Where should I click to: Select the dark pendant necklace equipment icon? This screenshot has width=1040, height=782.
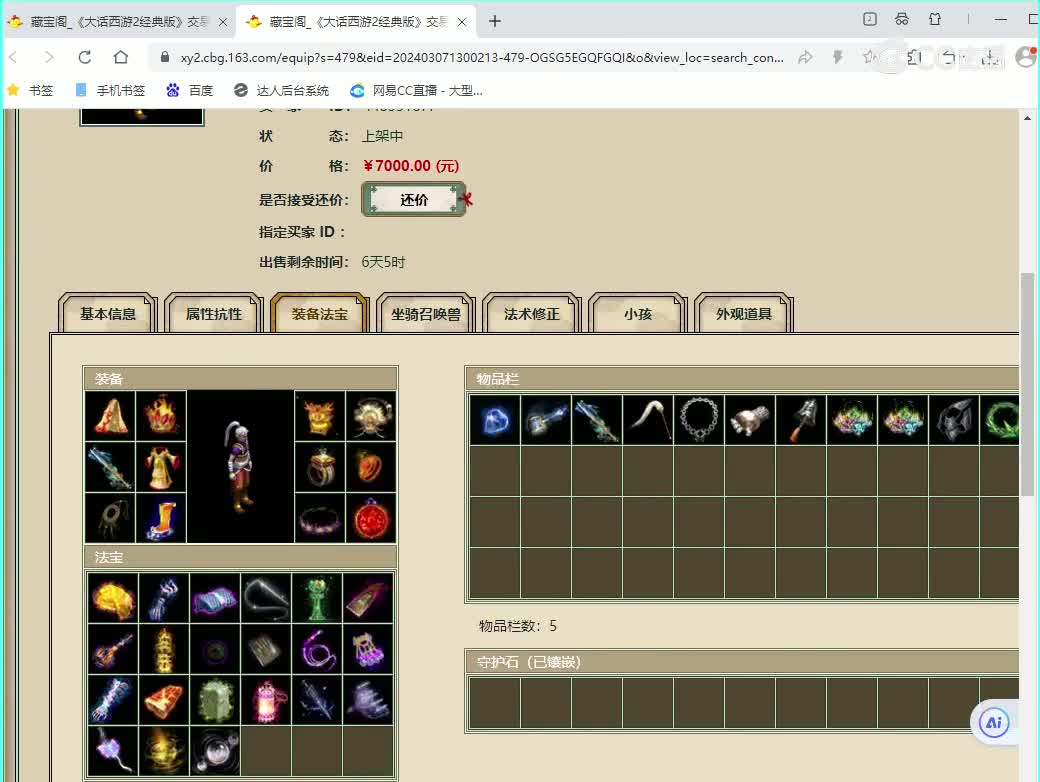pyautogui.click(x=111, y=518)
